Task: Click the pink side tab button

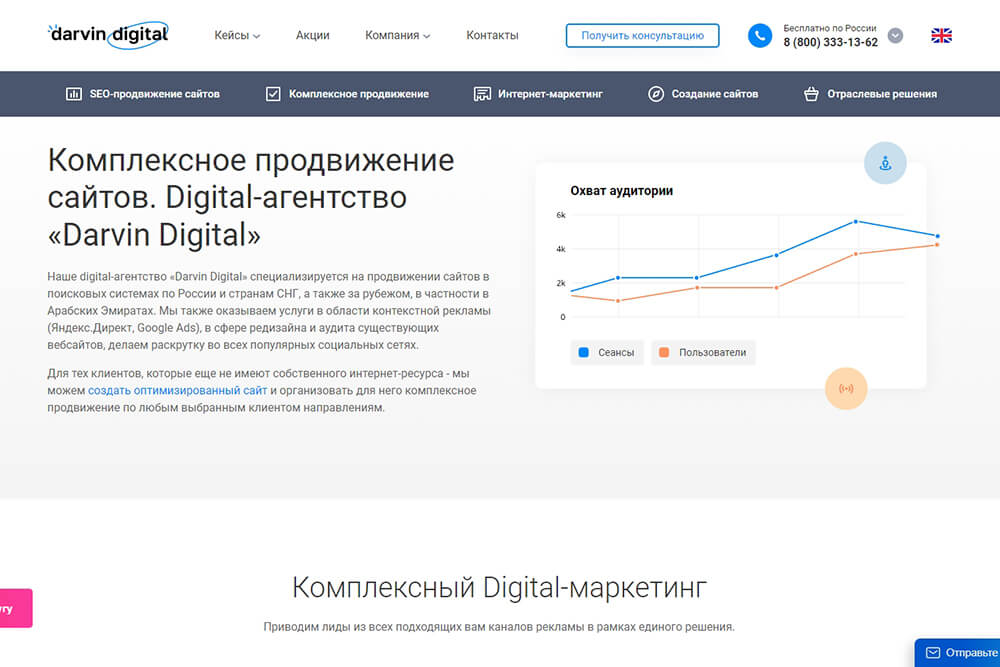Action: (16, 608)
